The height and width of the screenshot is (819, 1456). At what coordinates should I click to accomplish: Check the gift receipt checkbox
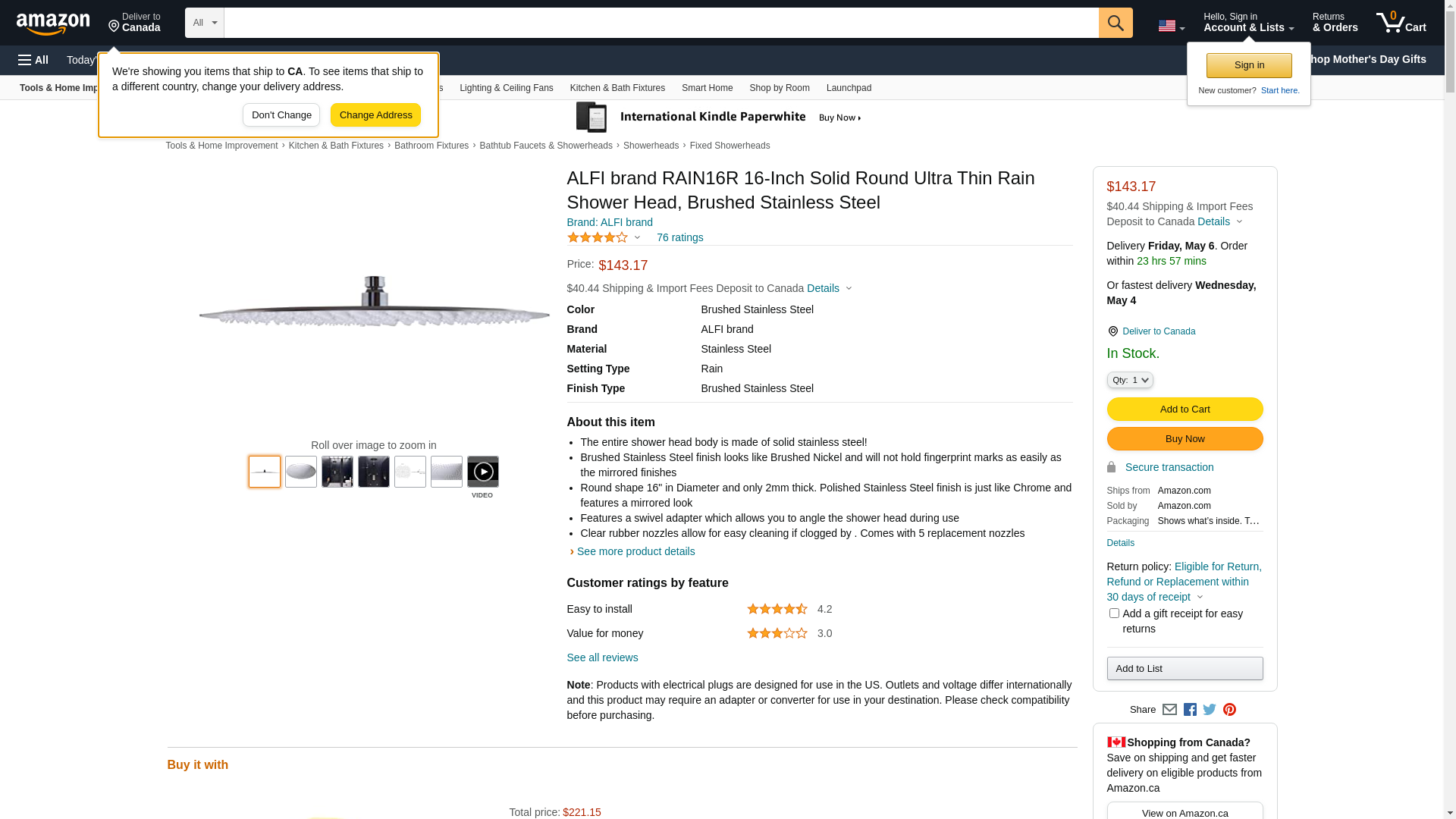tap(1114, 613)
